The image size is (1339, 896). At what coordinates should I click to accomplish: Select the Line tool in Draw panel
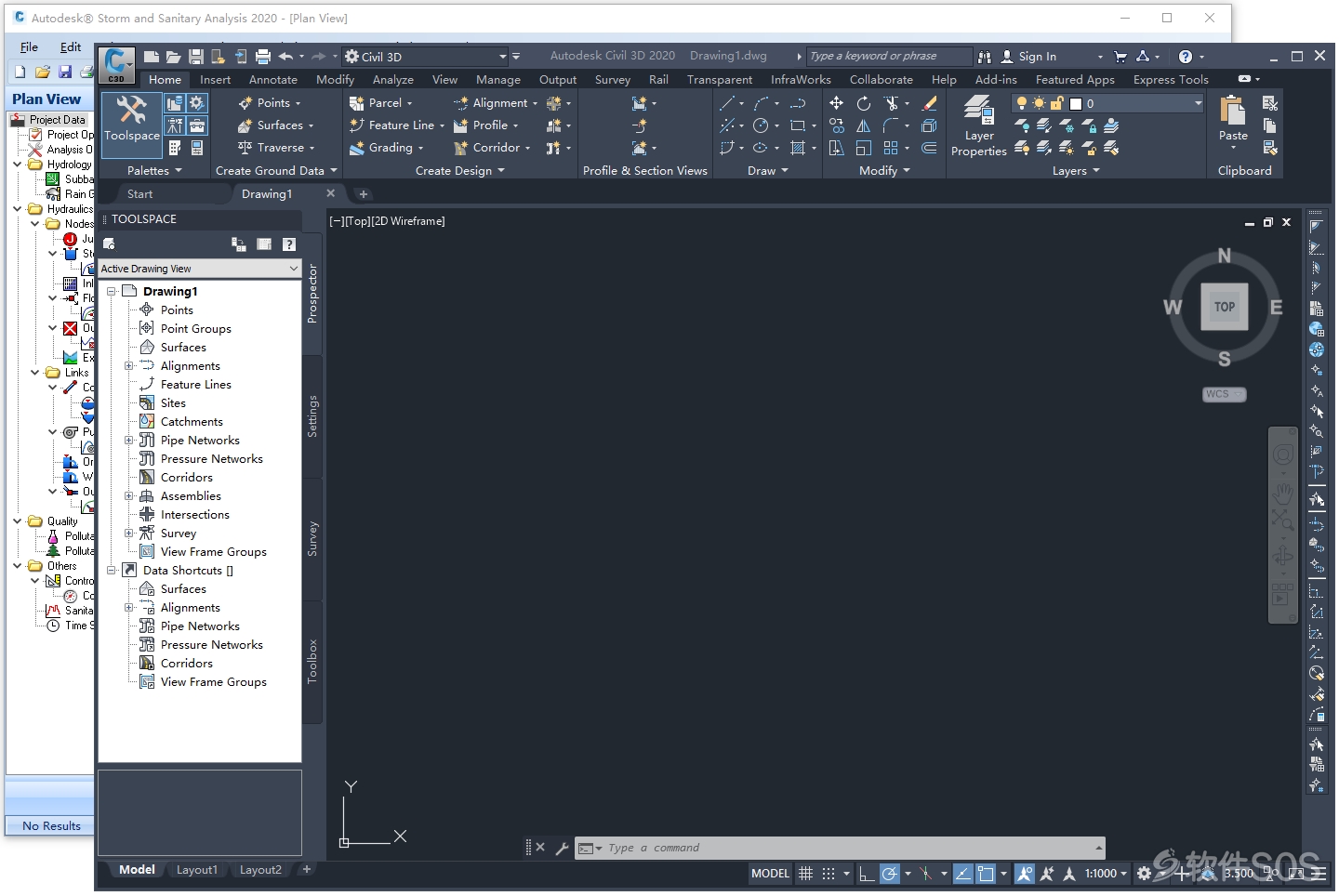coord(727,103)
